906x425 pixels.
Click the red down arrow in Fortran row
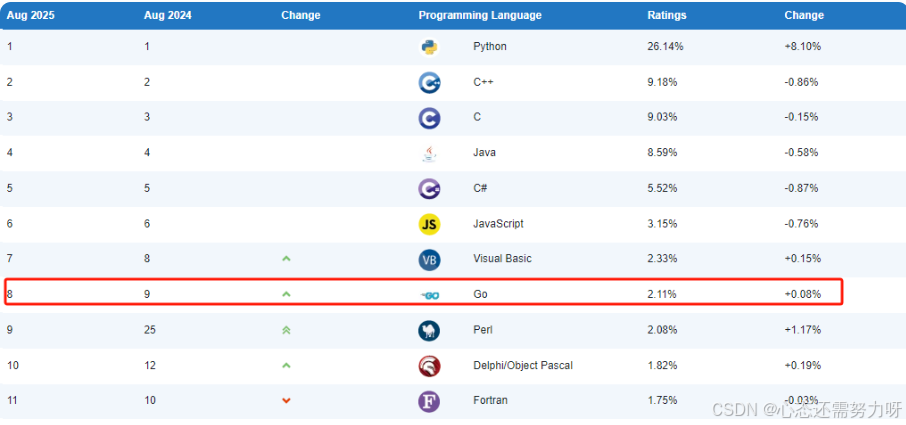[x=286, y=401]
